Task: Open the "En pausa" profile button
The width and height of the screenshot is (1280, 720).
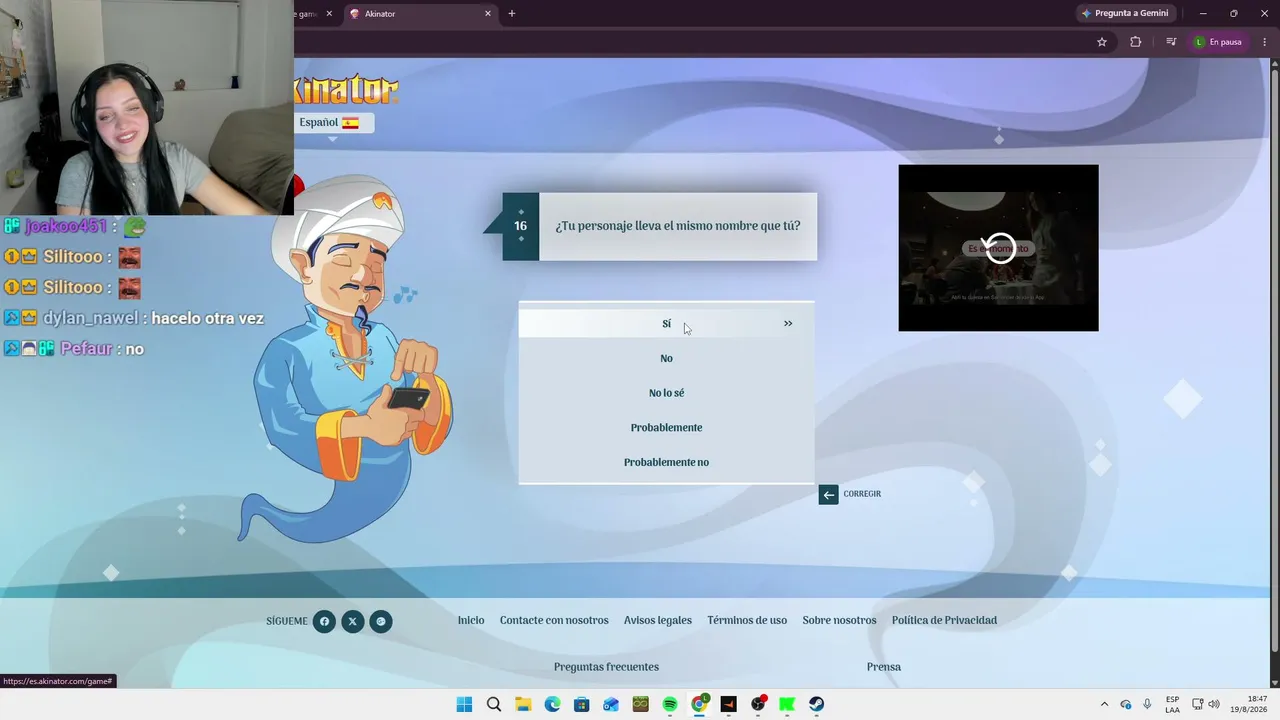Action: (x=1218, y=42)
